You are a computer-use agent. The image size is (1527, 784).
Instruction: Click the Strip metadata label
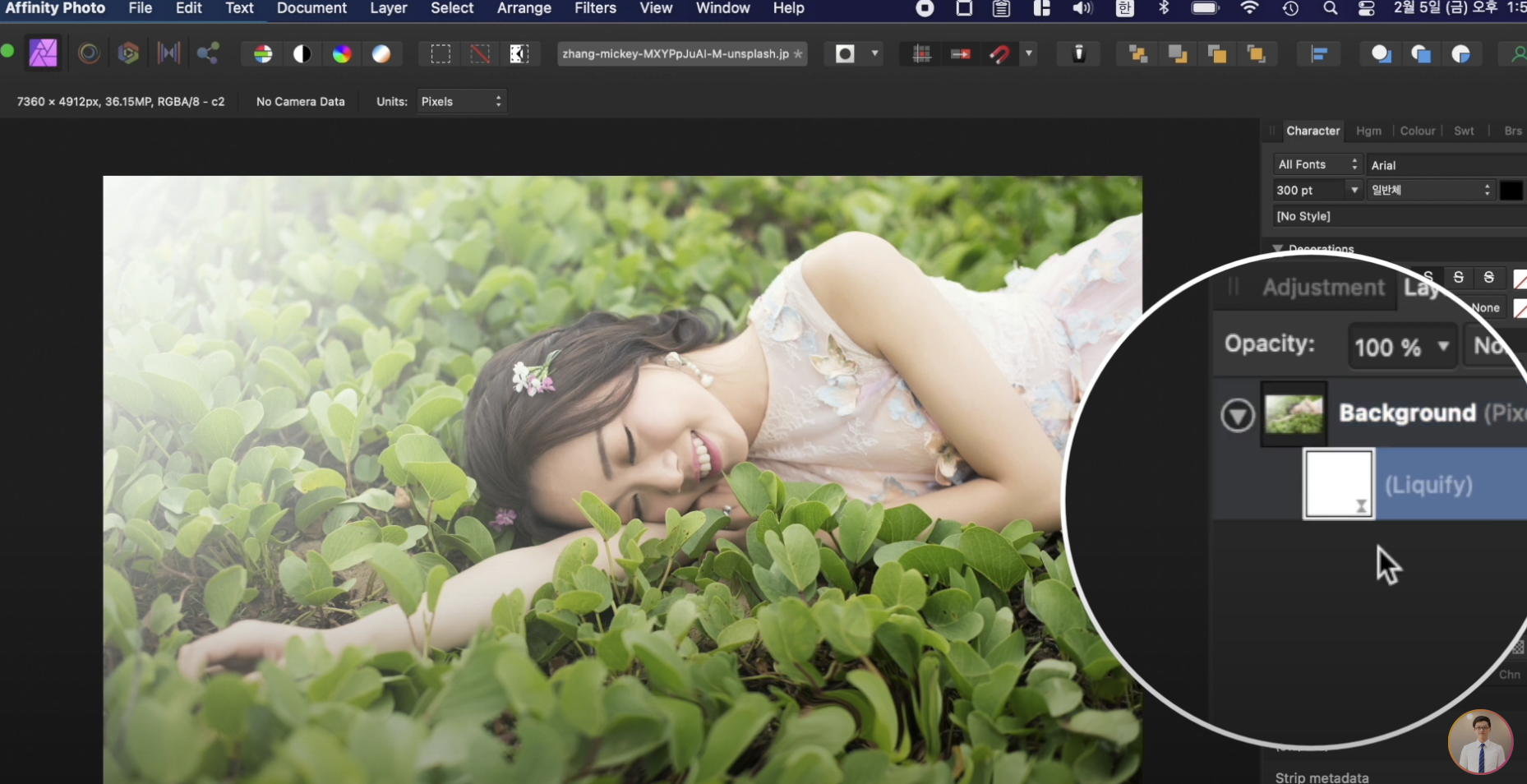(x=1322, y=777)
